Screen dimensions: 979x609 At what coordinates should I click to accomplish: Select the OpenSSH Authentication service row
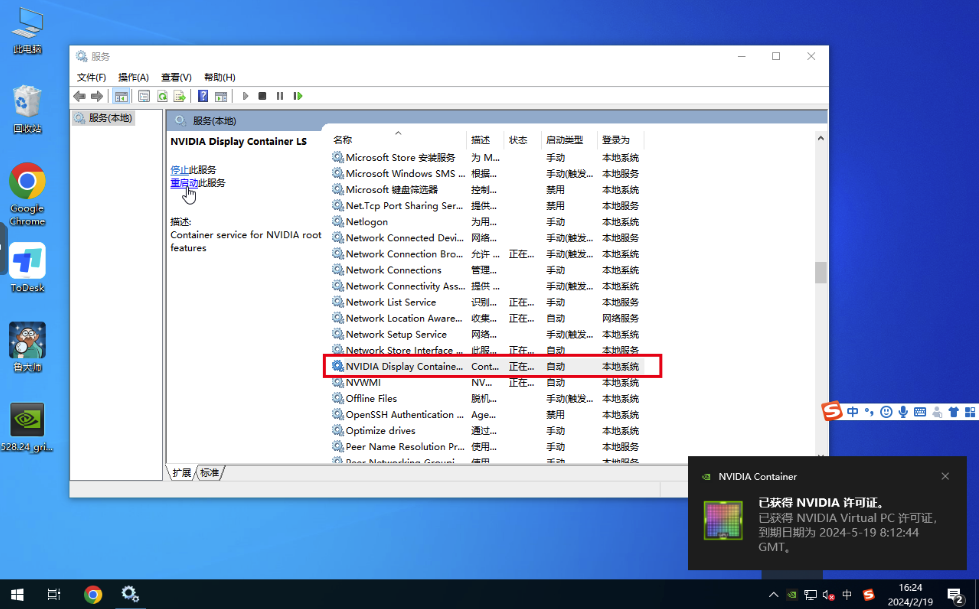[x=487, y=415]
